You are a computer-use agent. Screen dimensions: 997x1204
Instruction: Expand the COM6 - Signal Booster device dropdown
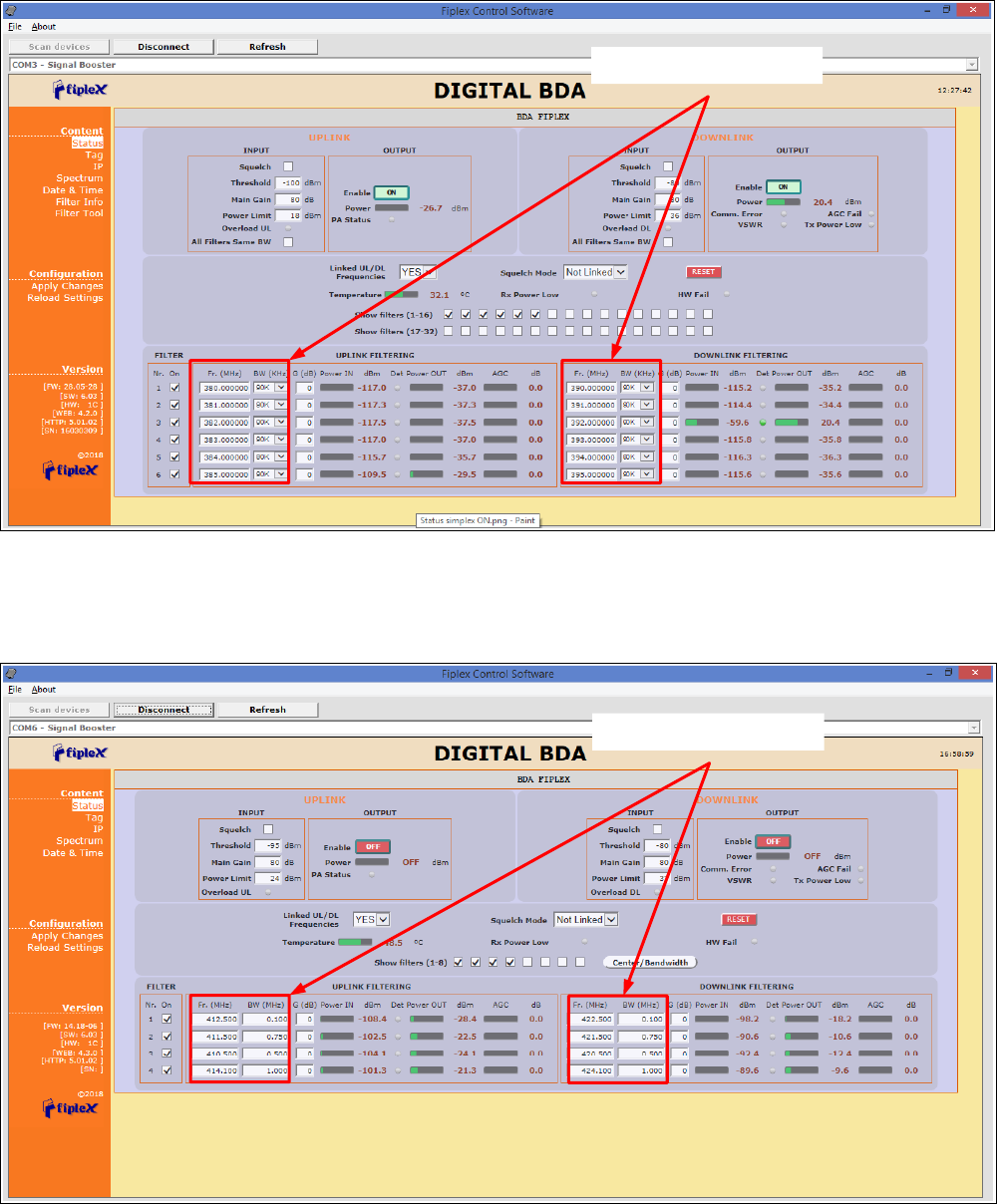click(972, 728)
